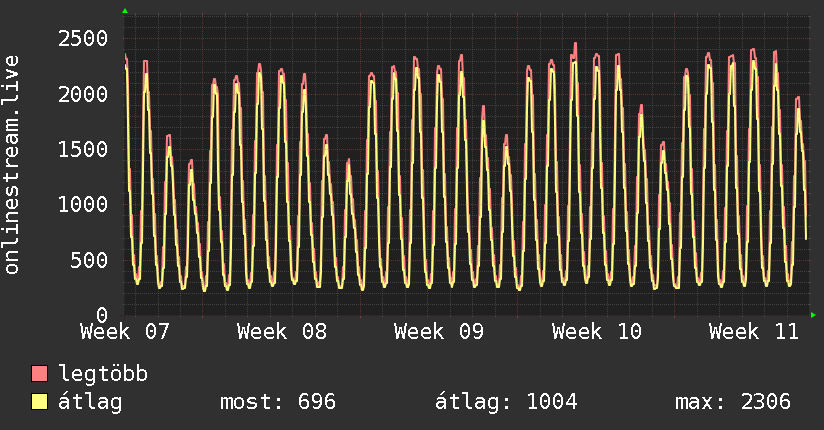Click the max: 2306 statistic
824x430 pixels.
click(x=733, y=402)
